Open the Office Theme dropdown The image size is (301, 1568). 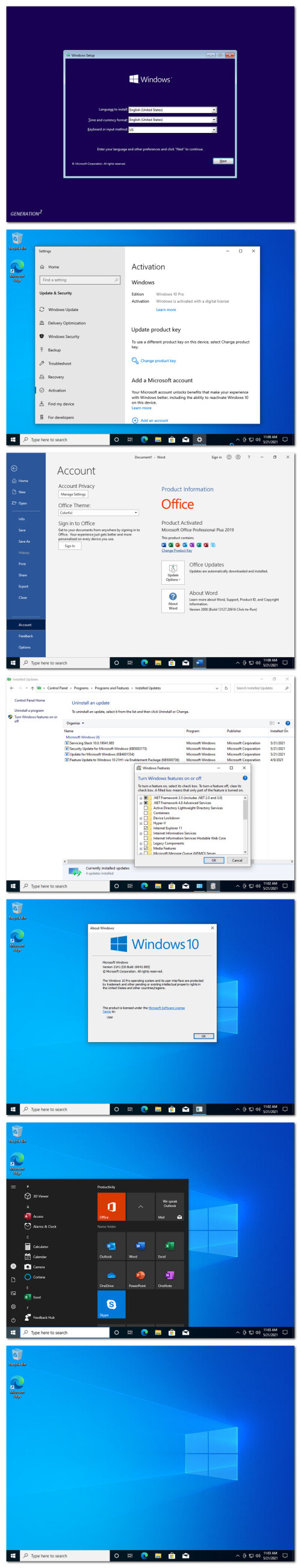coord(99,513)
